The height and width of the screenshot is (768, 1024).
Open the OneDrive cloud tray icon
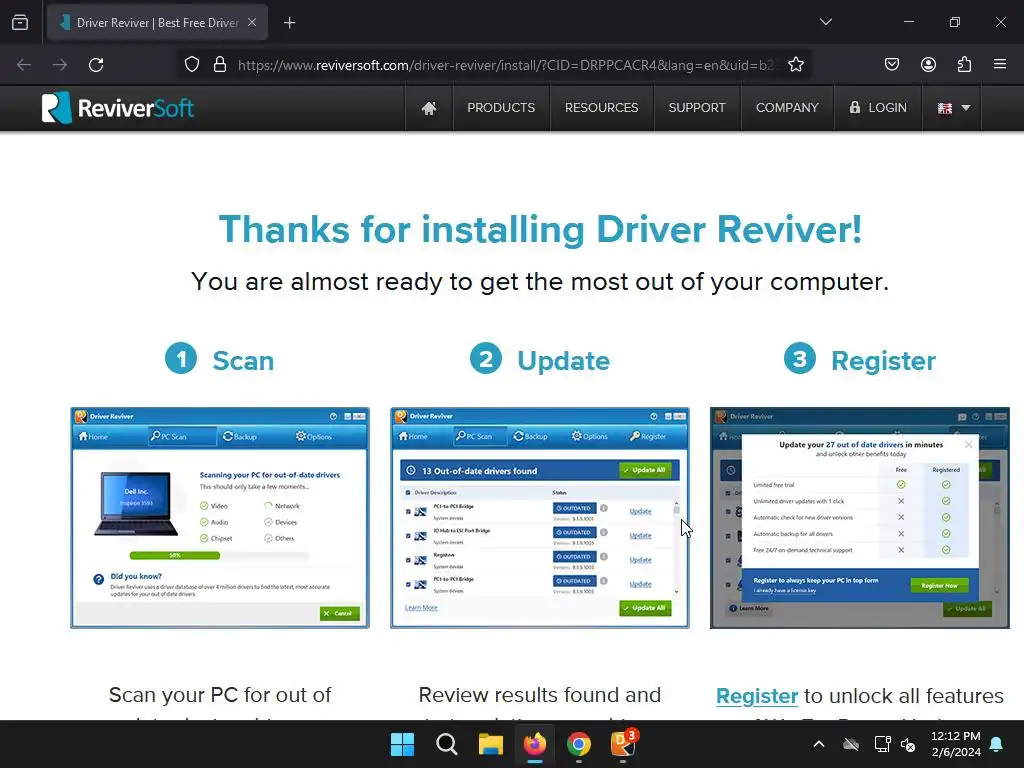point(850,744)
